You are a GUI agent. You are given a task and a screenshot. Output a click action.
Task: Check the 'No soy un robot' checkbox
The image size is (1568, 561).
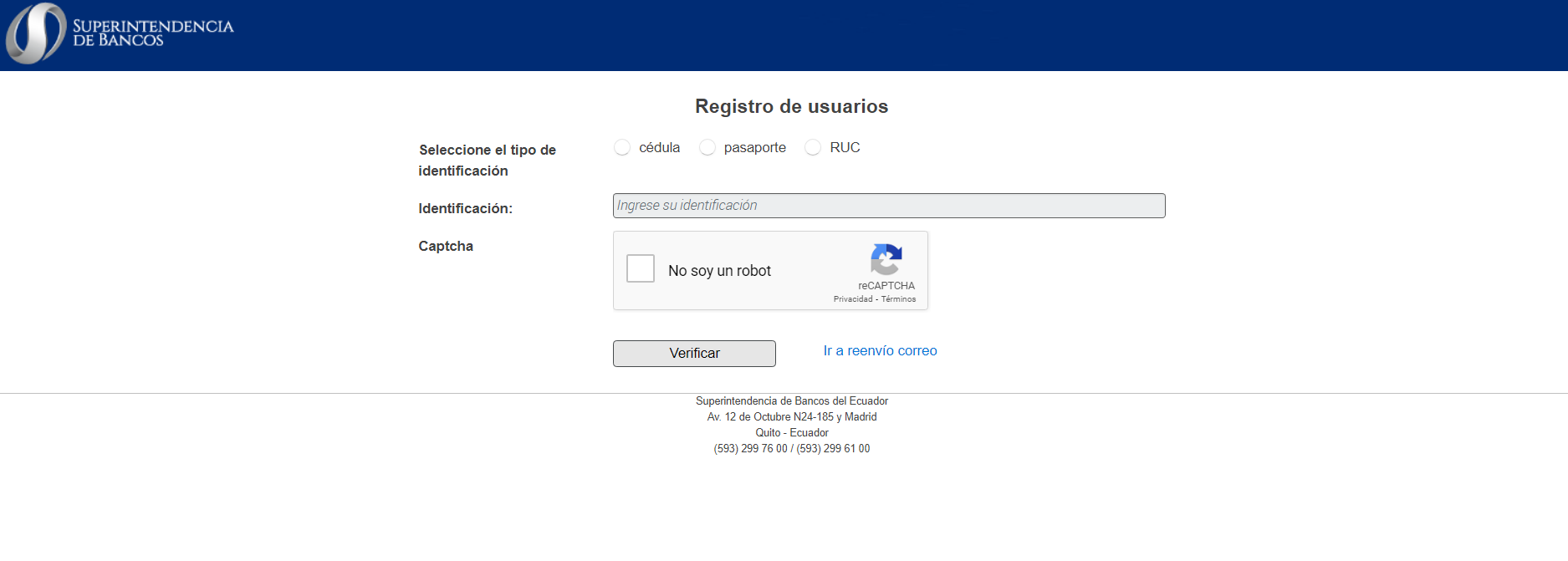point(641,268)
